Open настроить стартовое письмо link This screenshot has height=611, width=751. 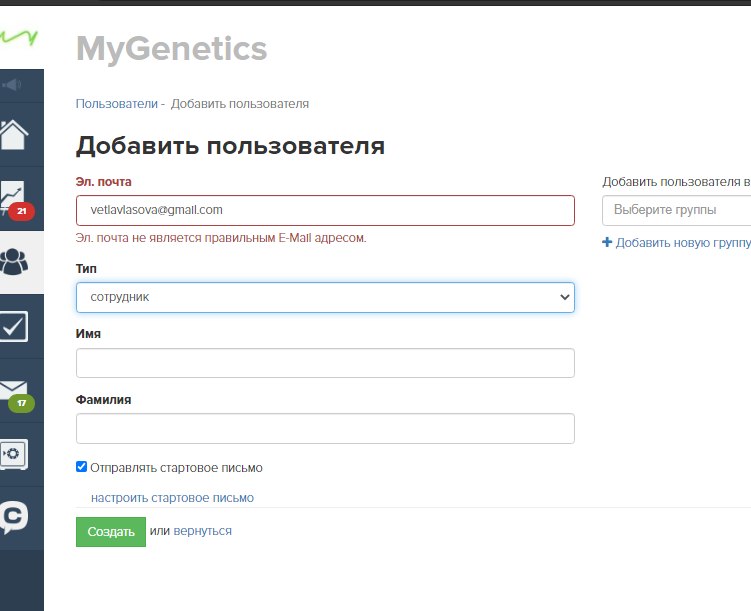tap(172, 498)
